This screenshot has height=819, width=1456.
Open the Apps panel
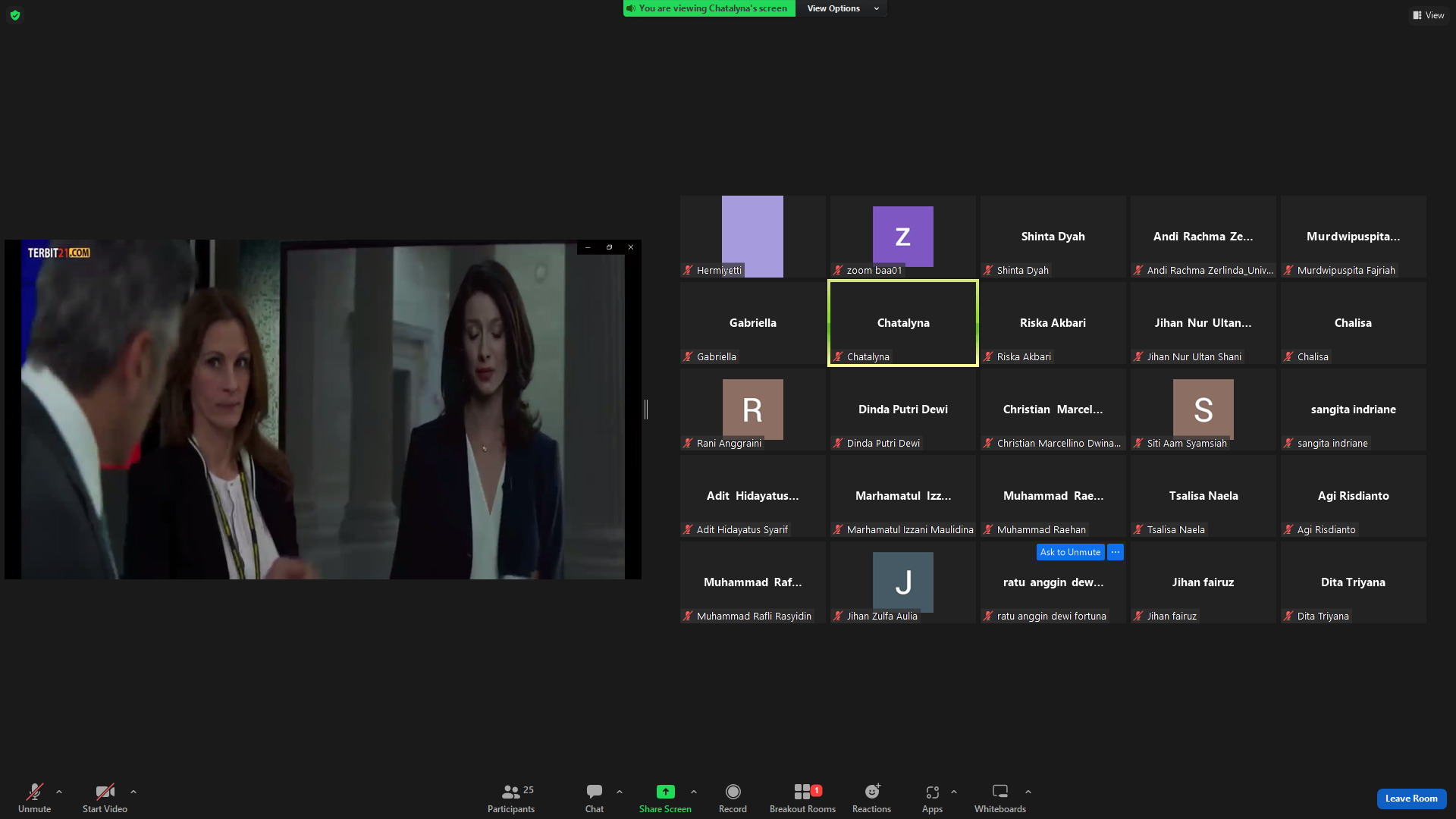(932, 799)
